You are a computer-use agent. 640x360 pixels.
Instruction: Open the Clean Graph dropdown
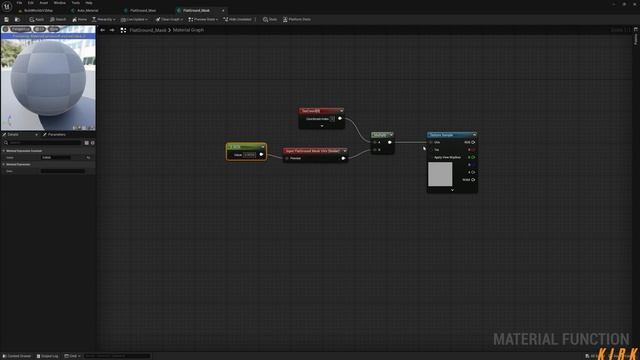coord(169,20)
